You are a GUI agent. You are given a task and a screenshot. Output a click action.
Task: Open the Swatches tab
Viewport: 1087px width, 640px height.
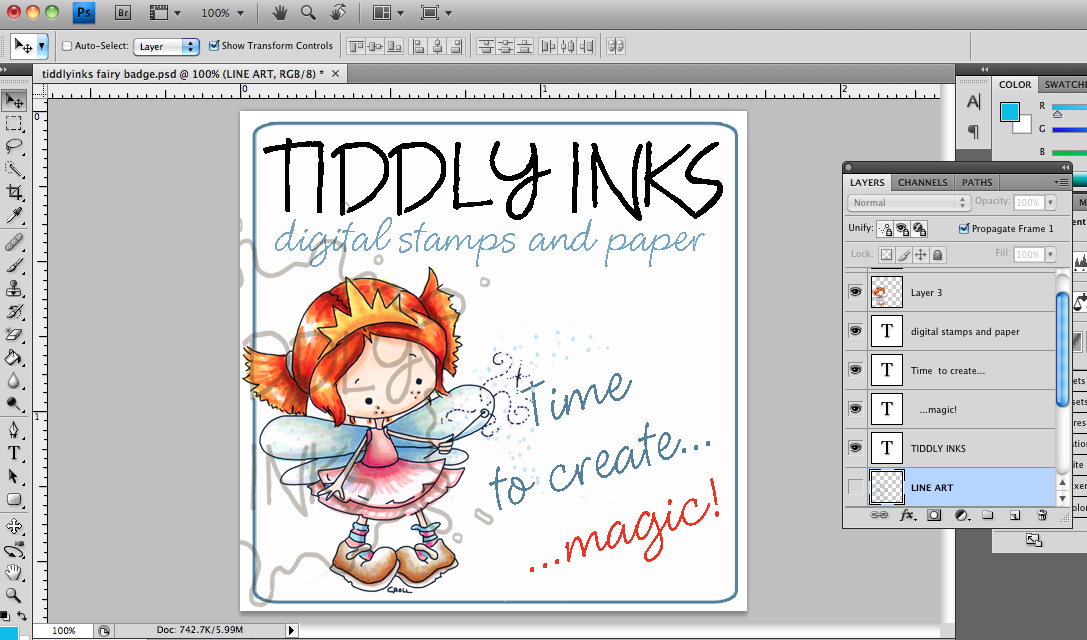point(1064,85)
